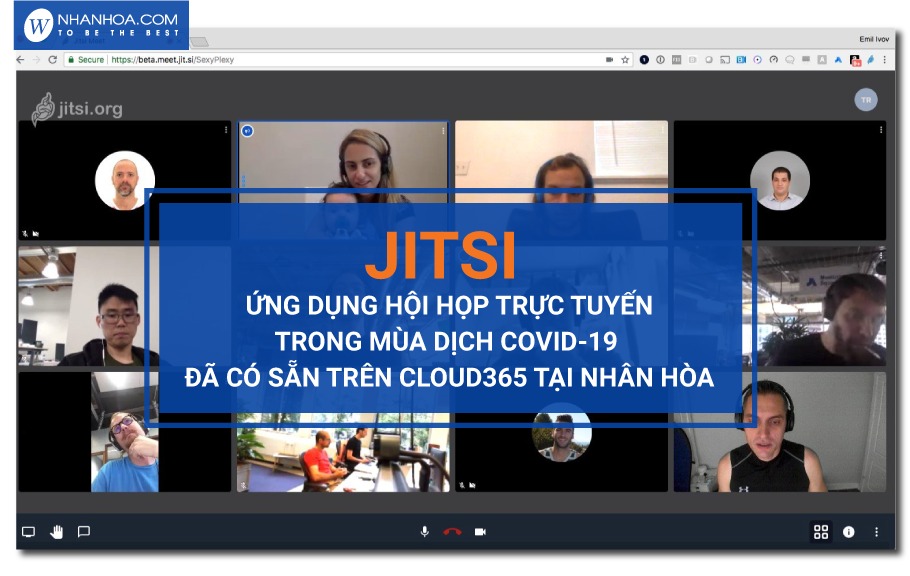Click the browser forward arrow
The image size is (910, 576).
pos(36,60)
